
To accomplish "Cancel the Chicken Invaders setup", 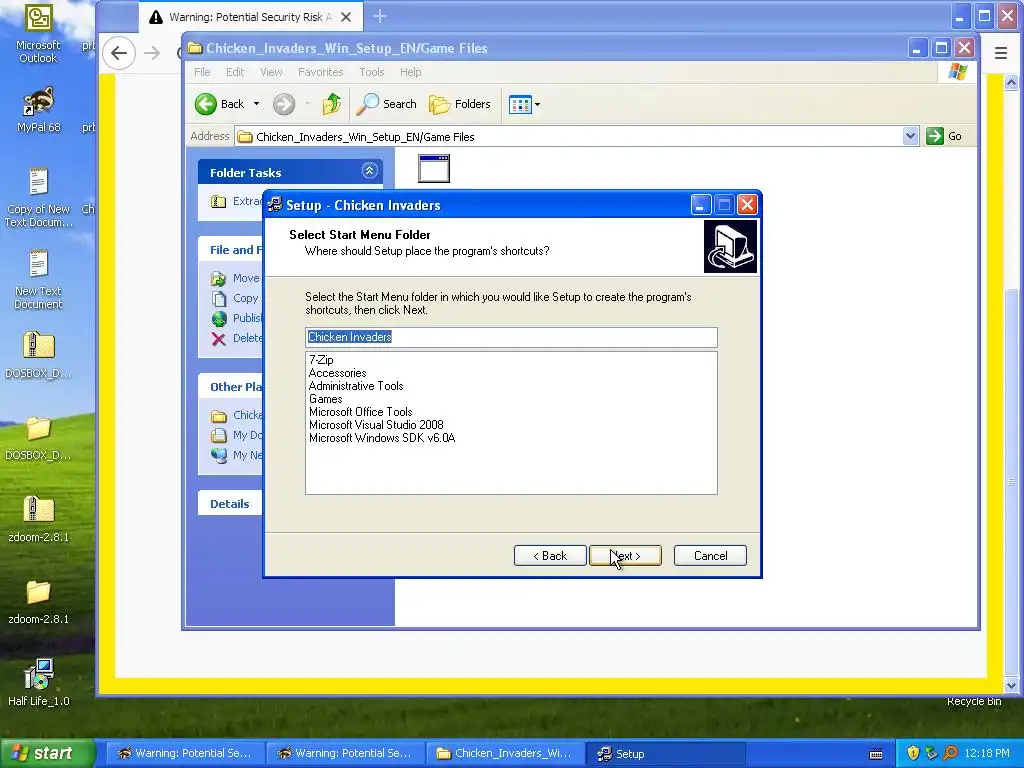I will pyautogui.click(x=710, y=556).
